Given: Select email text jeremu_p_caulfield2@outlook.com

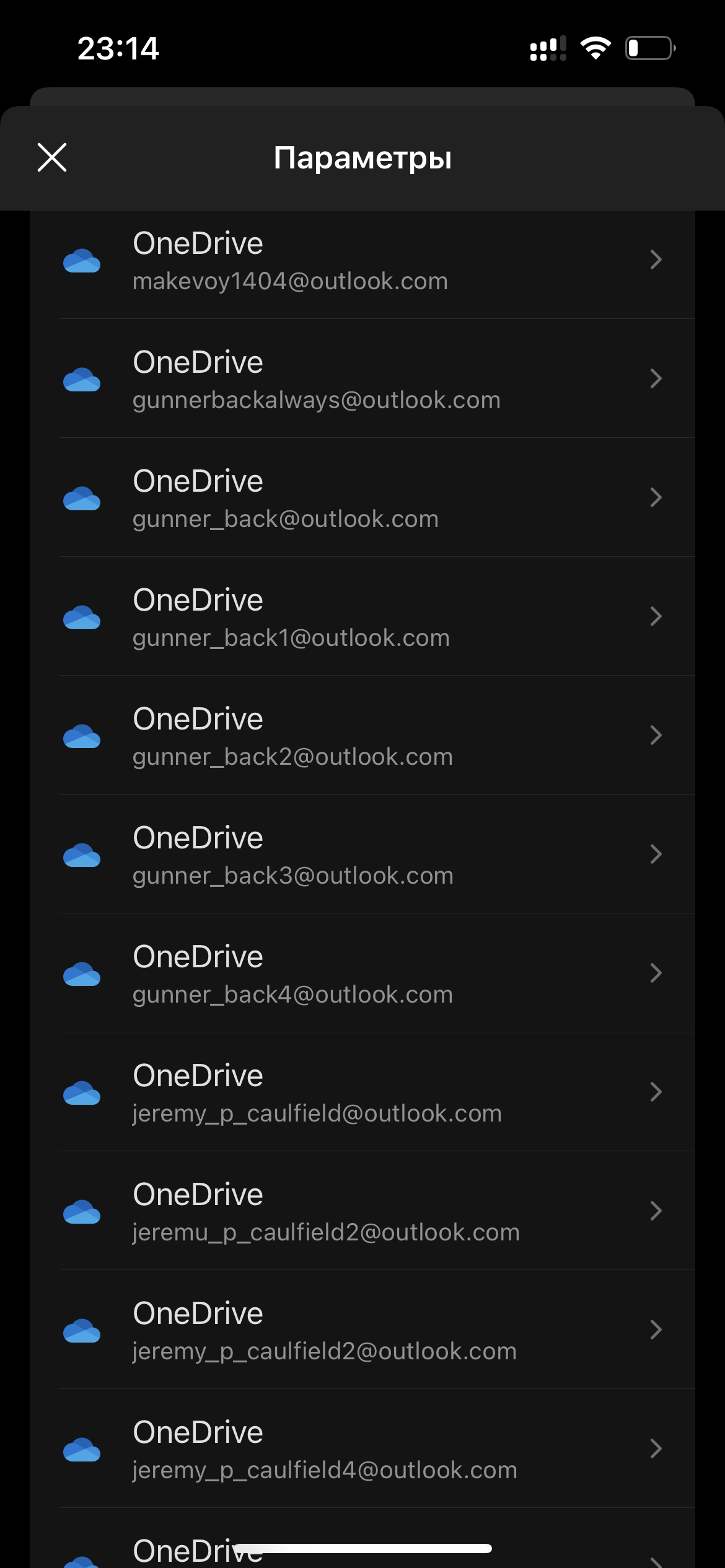Looking at the screenshot, I should click(x=326, y=1233).
